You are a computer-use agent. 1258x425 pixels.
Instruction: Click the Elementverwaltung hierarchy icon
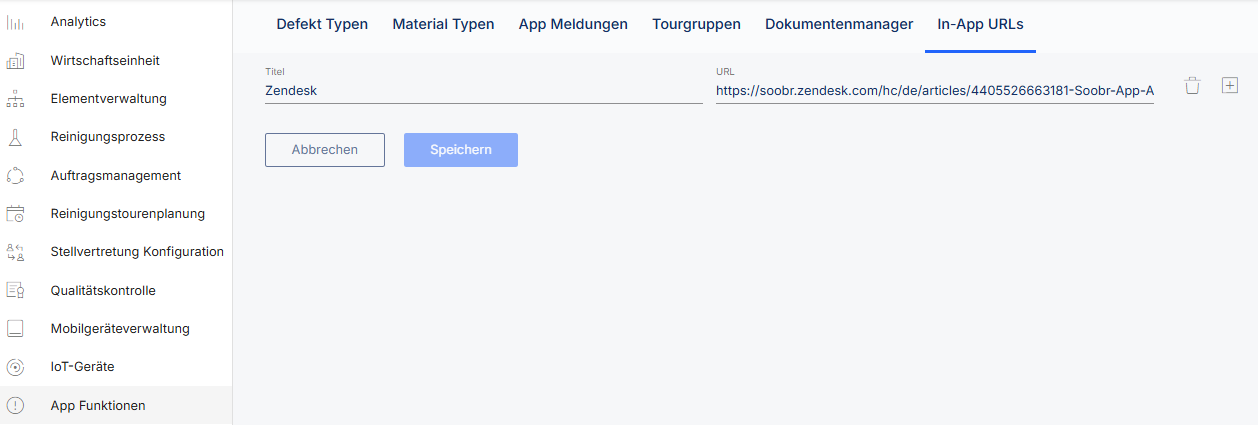click(15, 99)
